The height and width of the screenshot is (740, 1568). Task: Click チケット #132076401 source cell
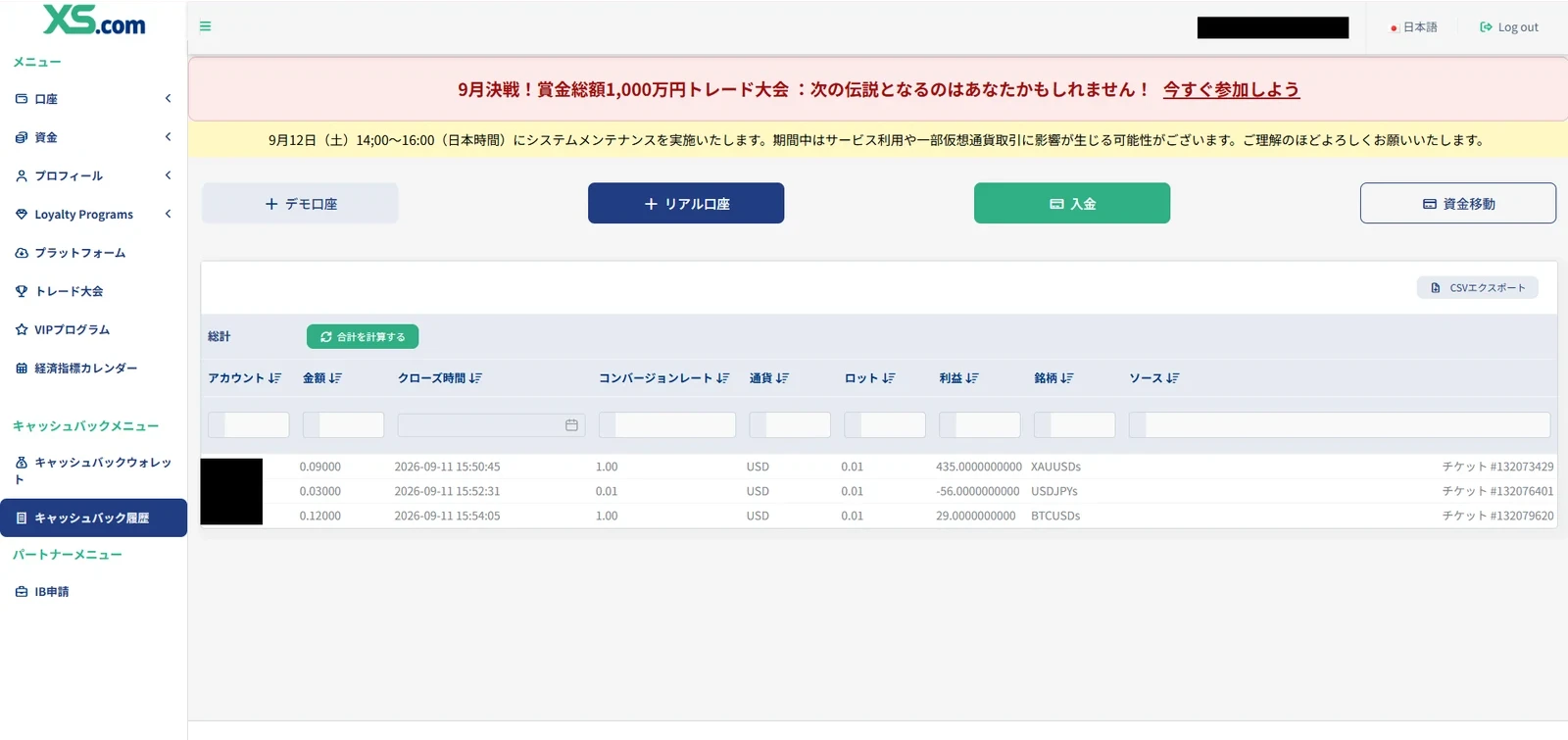pos(1497,491)
